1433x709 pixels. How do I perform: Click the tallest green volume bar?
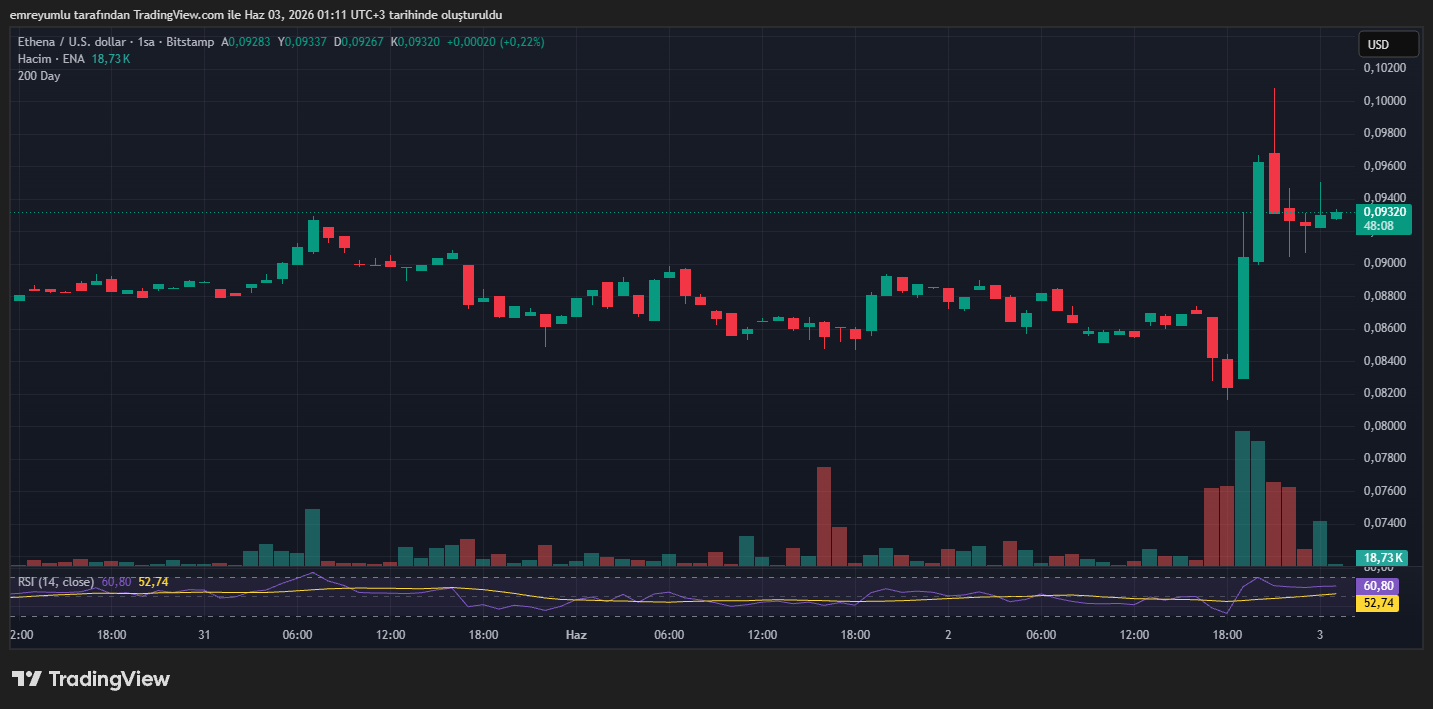pos(1243,498)
